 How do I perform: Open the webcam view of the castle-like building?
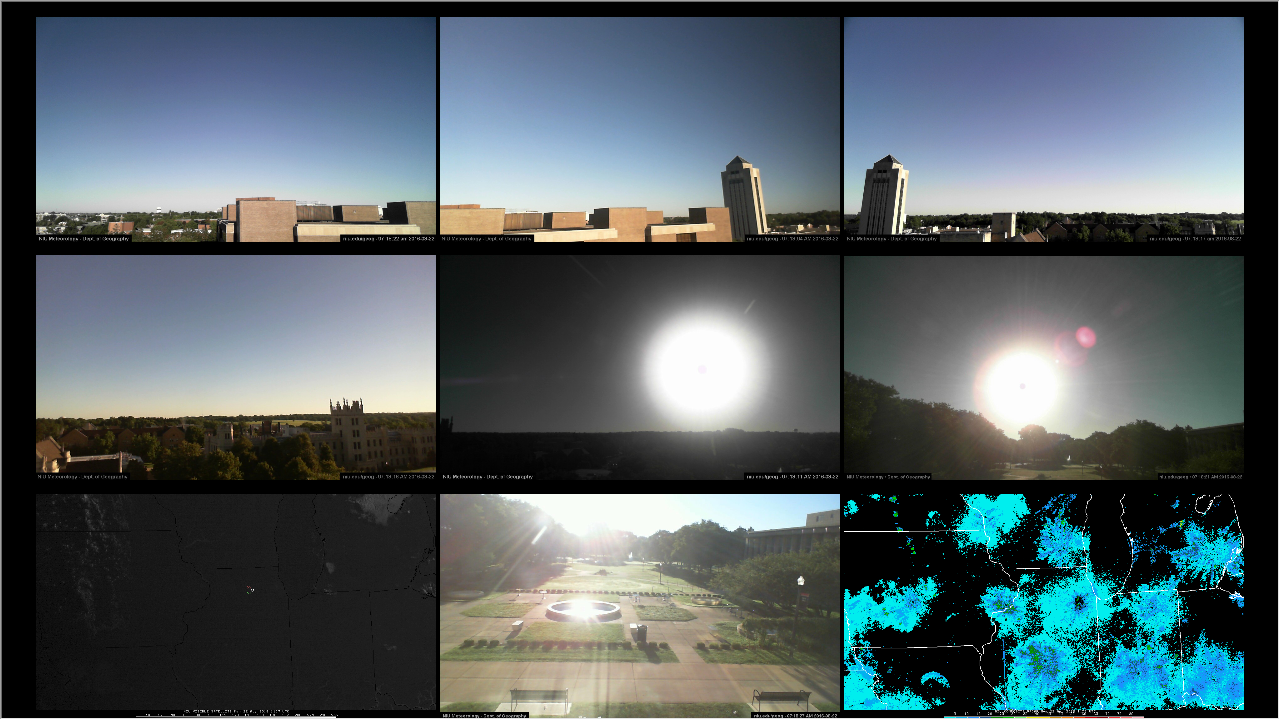236,368
